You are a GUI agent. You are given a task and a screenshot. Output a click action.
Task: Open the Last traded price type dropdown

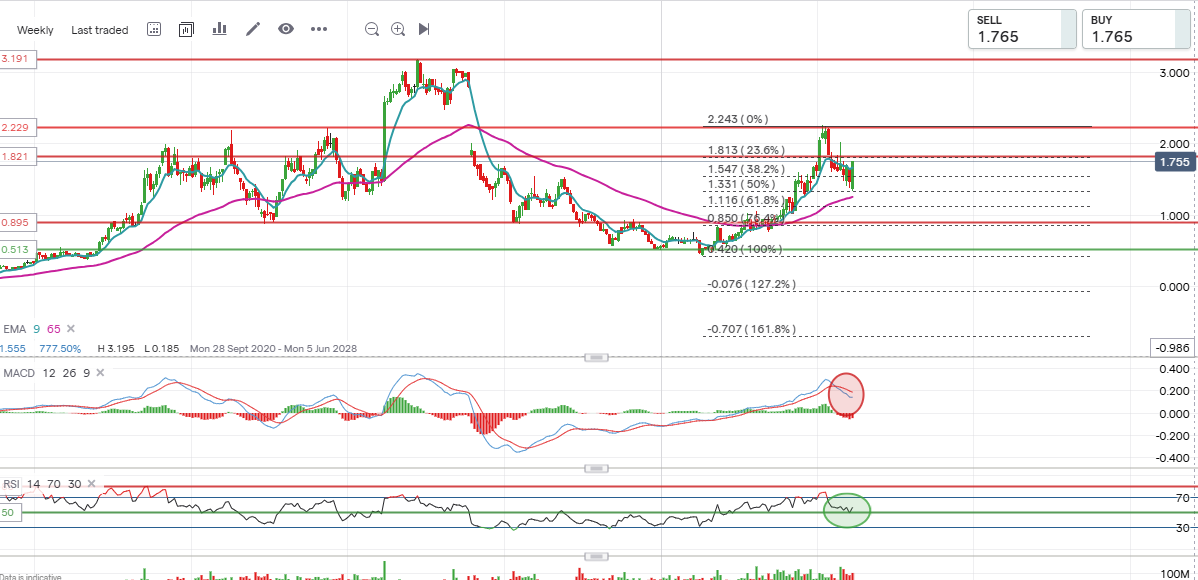click(x=100, y=30)
